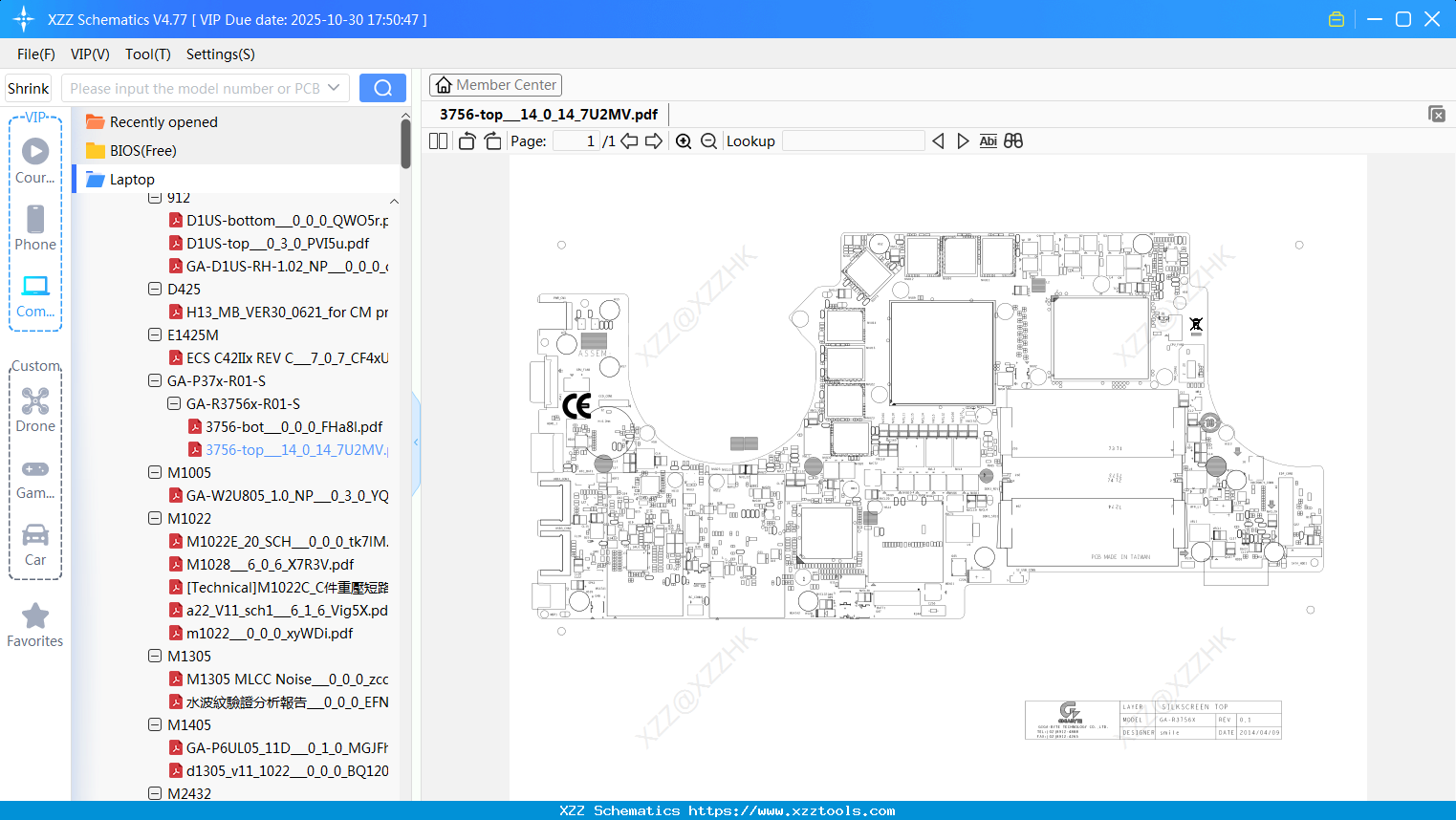Open a22_V11_sch1 PDF file

(278, 610)
